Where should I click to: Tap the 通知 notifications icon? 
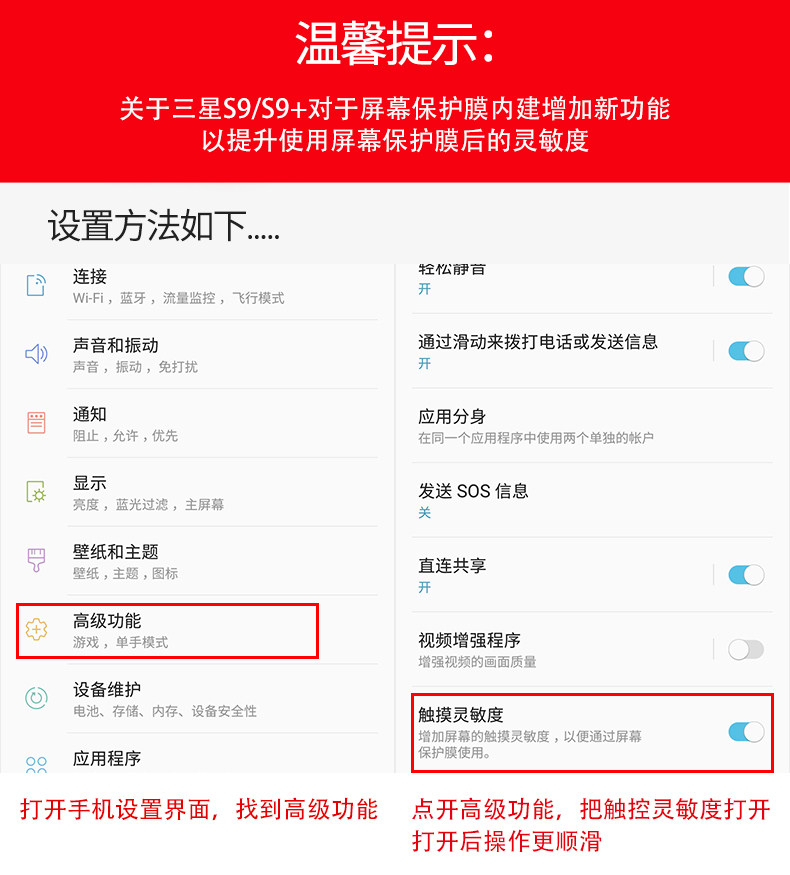click(x=36, y=422)
